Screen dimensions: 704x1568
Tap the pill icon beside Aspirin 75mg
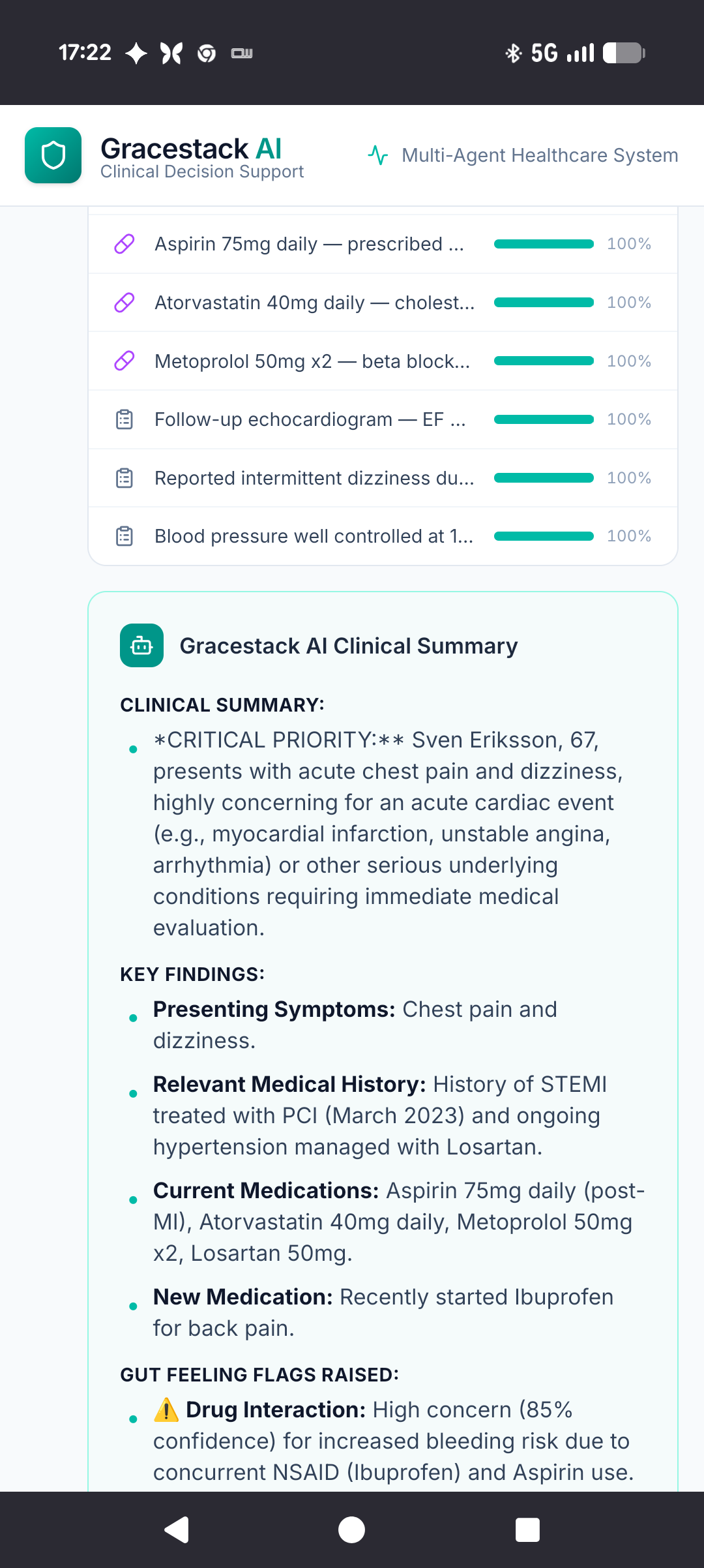click(124, 244)
